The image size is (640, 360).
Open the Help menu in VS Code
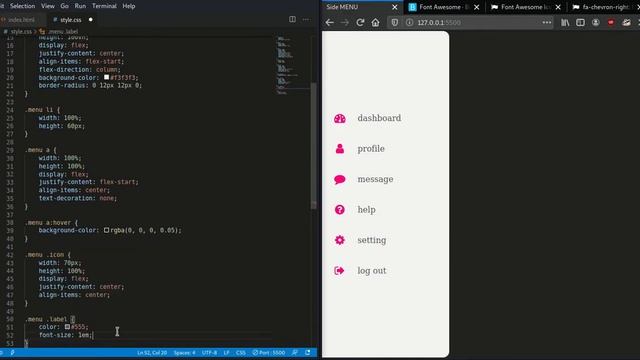click(129, 6)
